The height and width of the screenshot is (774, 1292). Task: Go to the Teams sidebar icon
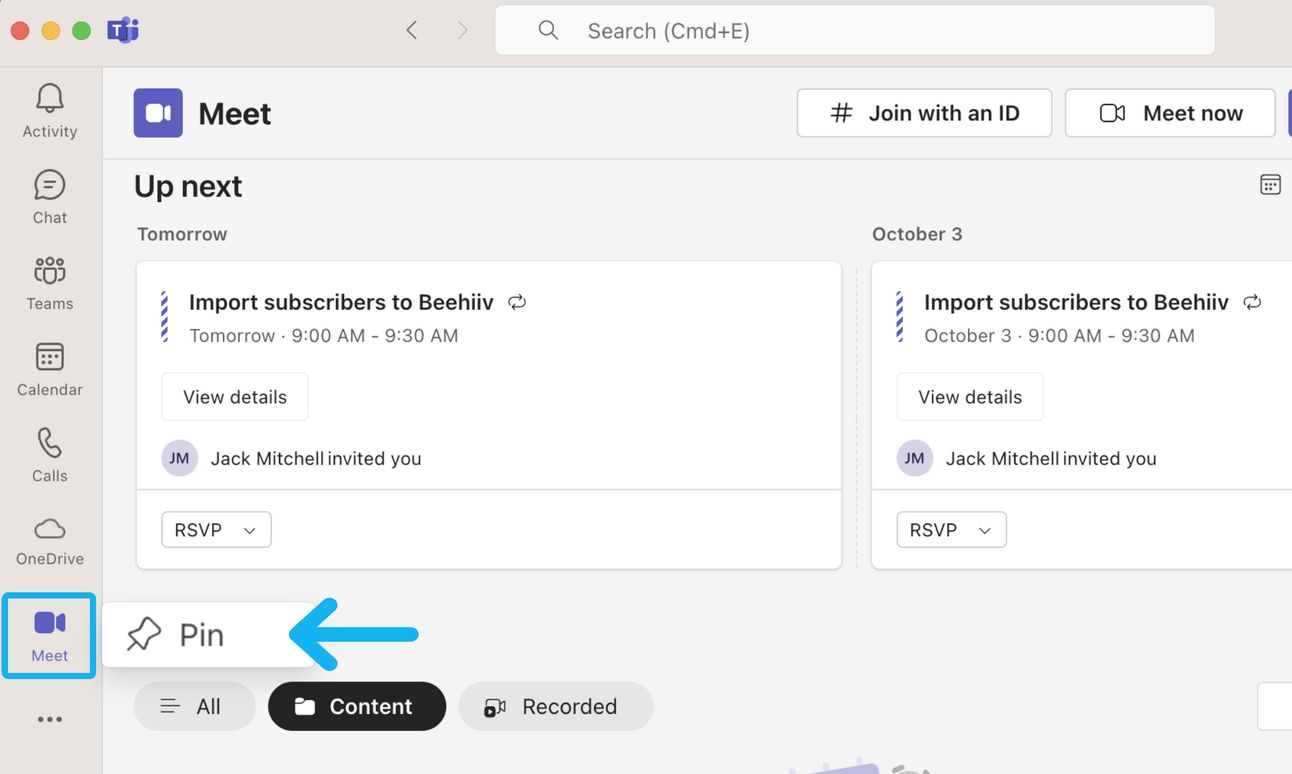tap(49, 282)
